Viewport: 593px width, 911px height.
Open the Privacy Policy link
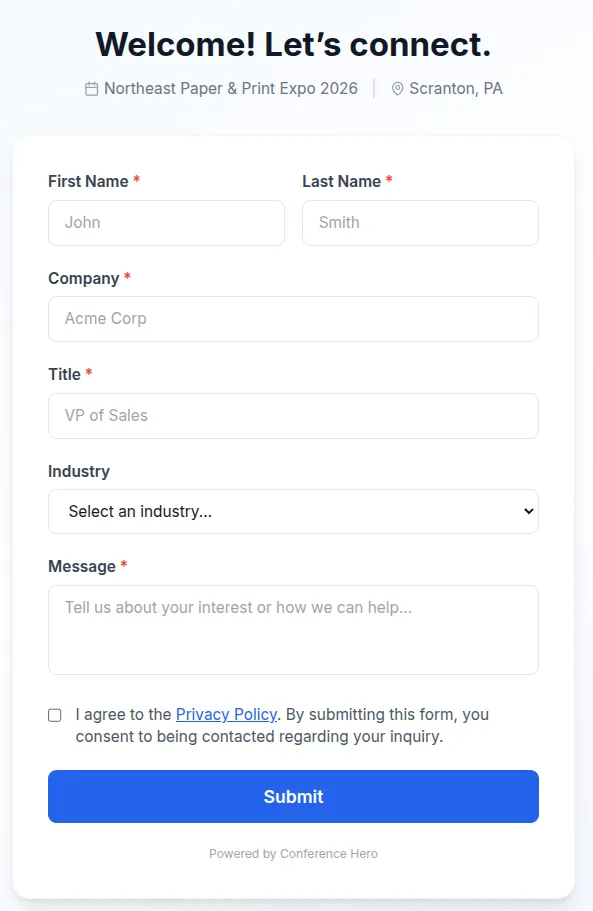coord(226,714)
